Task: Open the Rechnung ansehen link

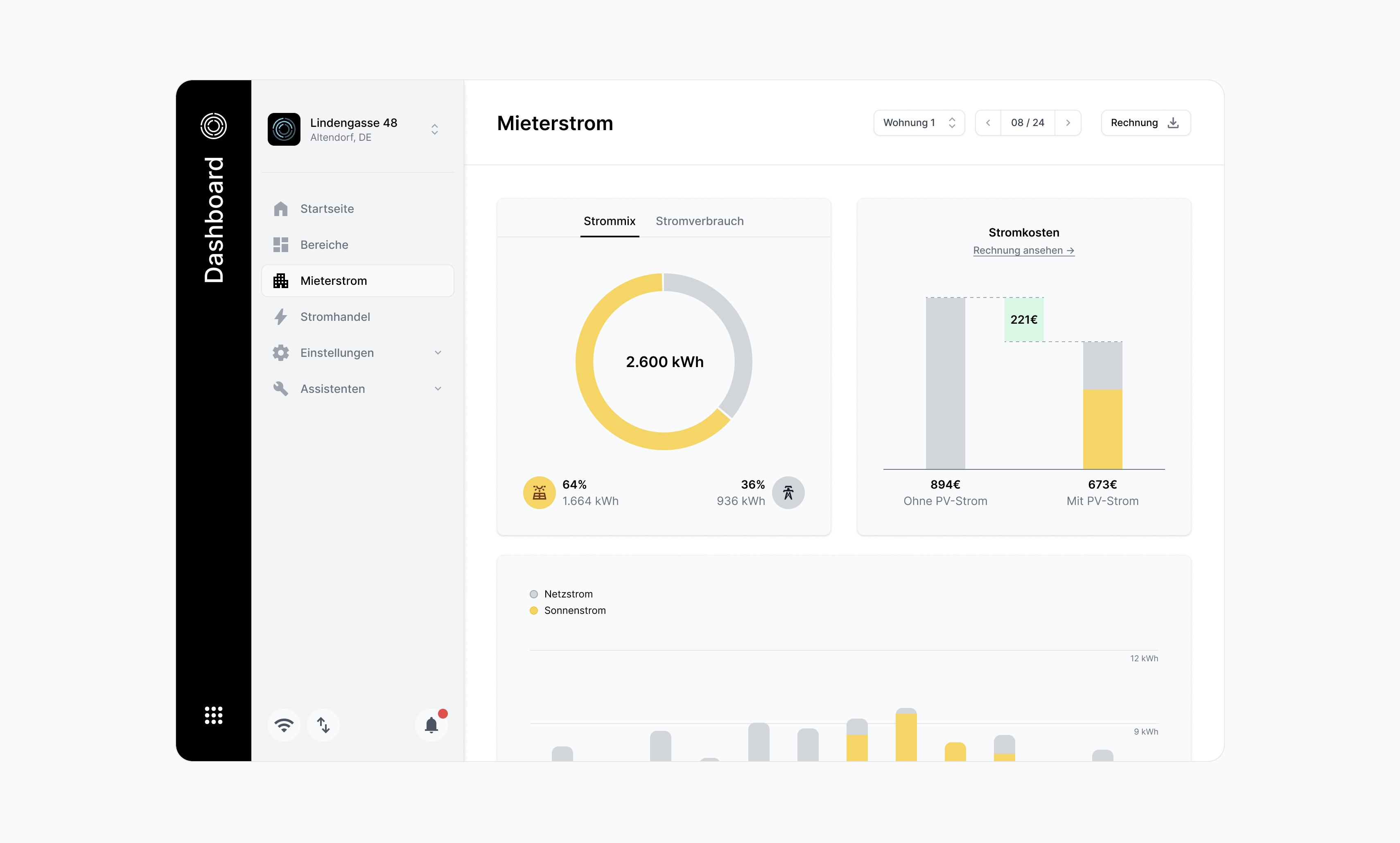Action: (1023, 250)
